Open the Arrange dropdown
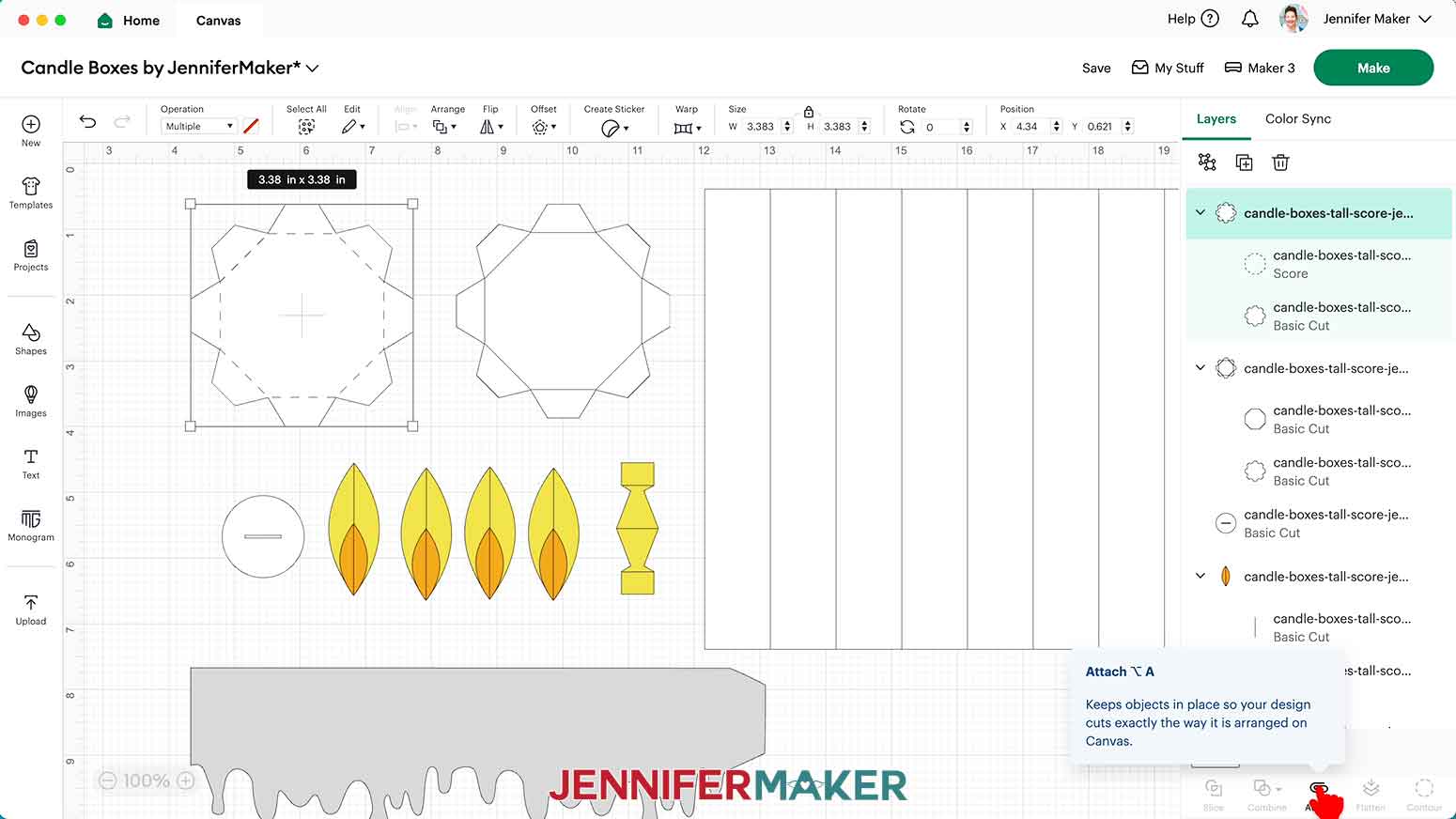1456x819 pixels. pos(444,127)
